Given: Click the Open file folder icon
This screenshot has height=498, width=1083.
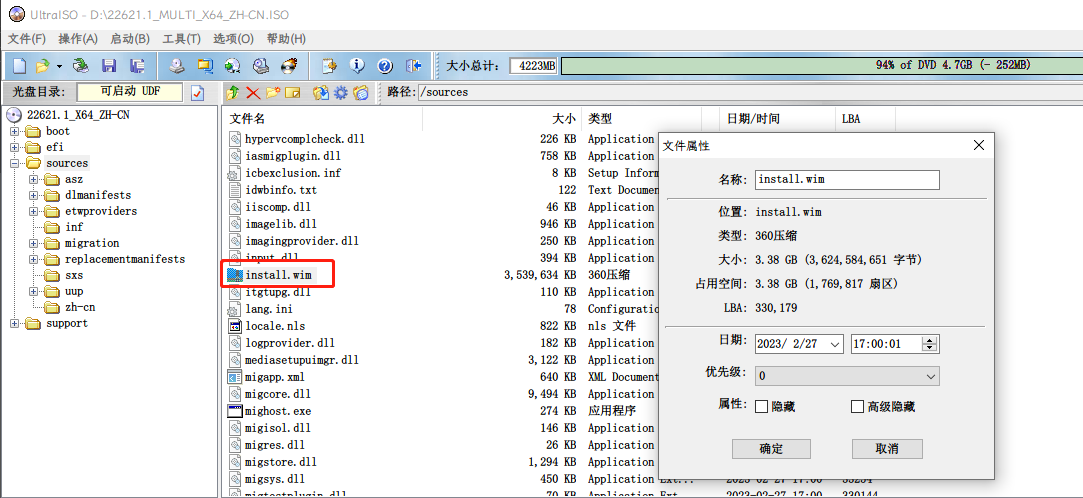Looking at the screenshot, I should click(42, 66).
